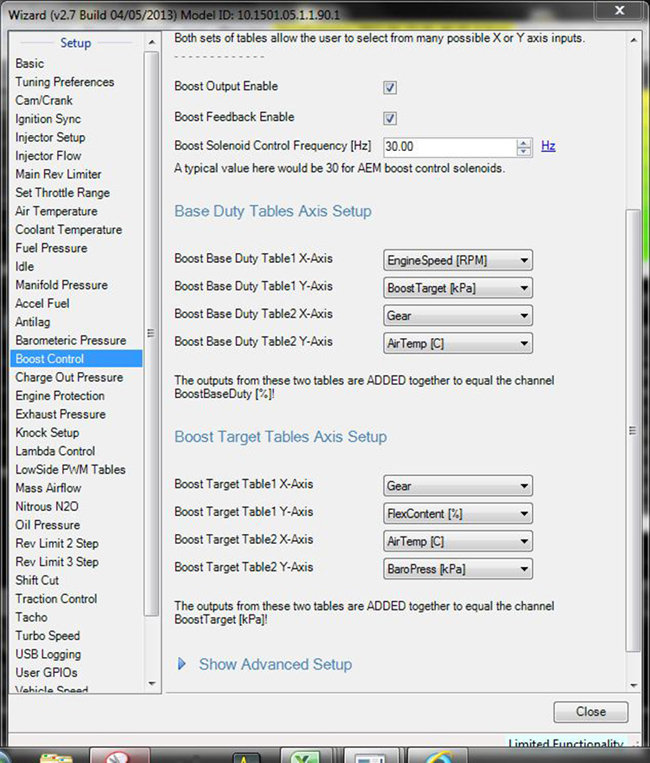Screen dimensions: 650x763
Task: Select Tuning Preferences in Setup list
Action: [x=65, y=82]
